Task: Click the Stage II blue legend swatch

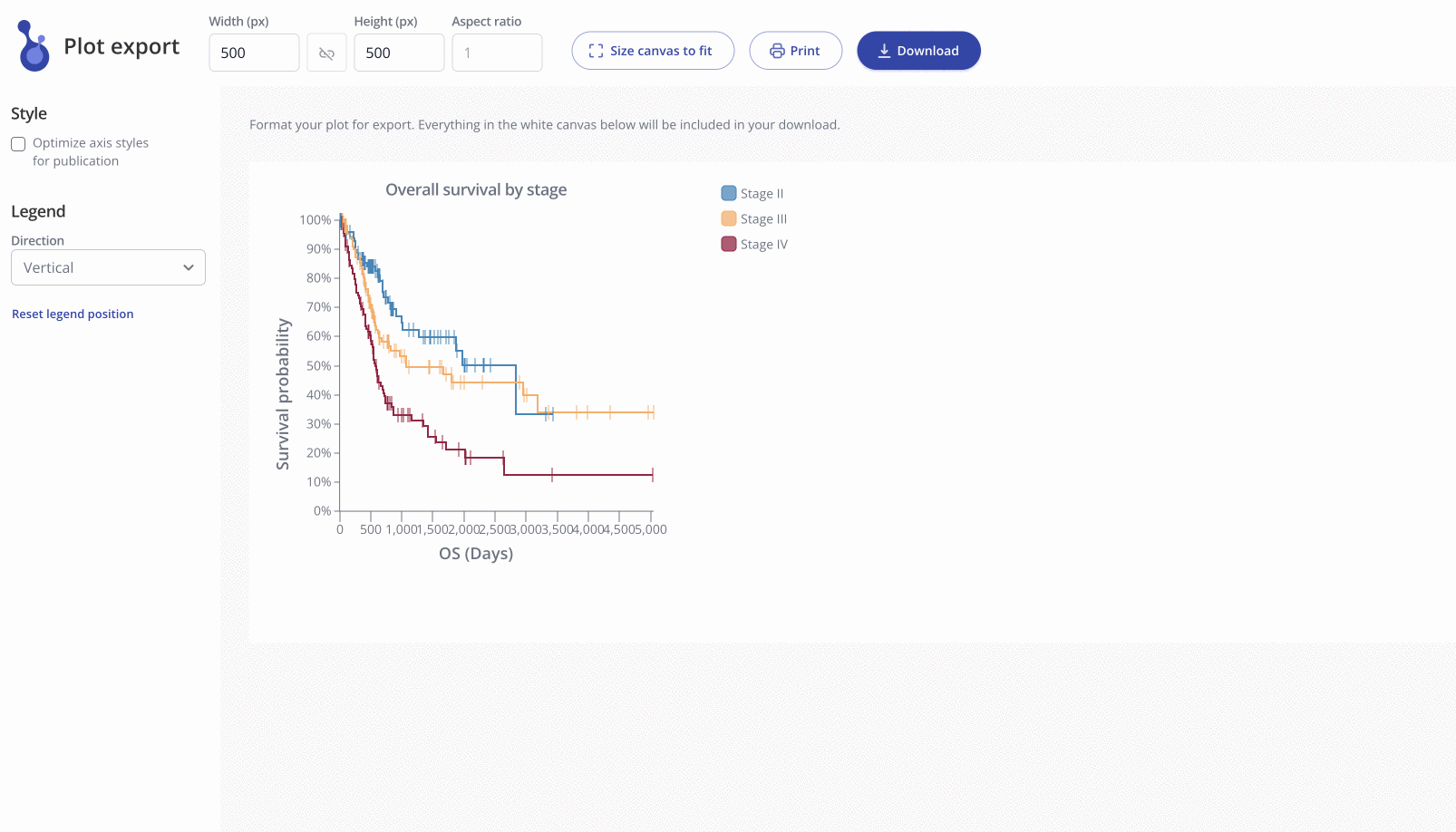Action: [729, 193]
